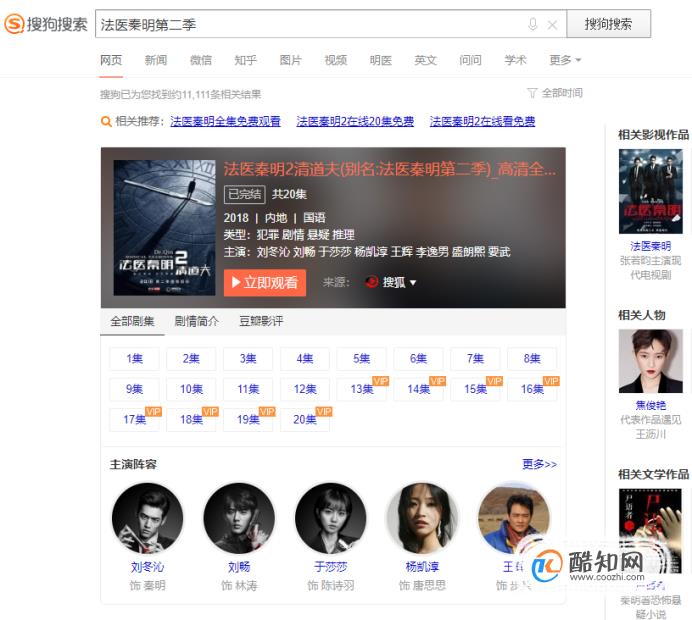Open the 视频 tab
Screen dimensions: 692x620
point(336,60)
